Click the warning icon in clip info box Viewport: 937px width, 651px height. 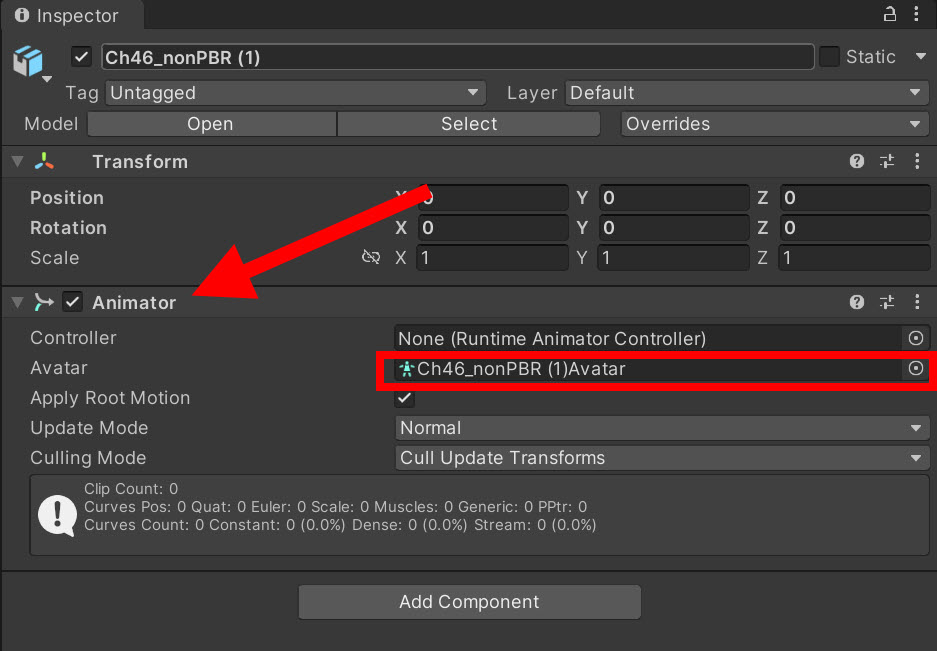point(57,515)
